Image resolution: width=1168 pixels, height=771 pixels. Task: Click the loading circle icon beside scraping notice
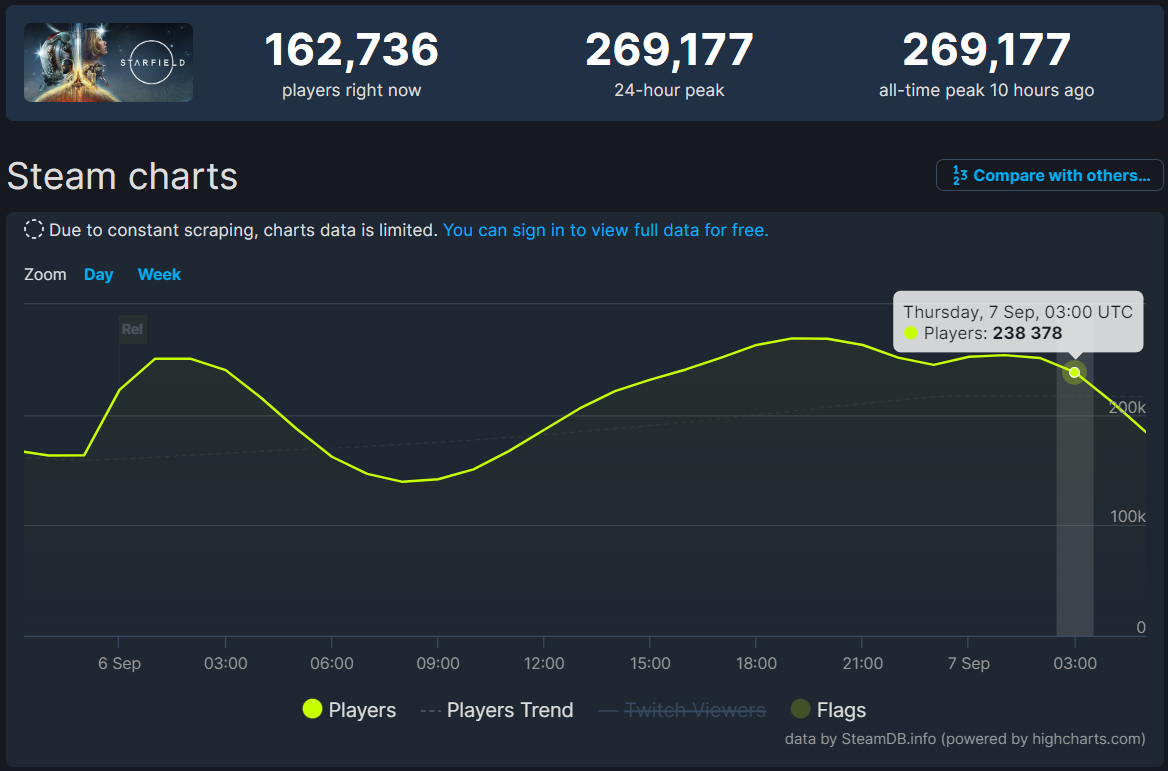click(x=34, y=229)
